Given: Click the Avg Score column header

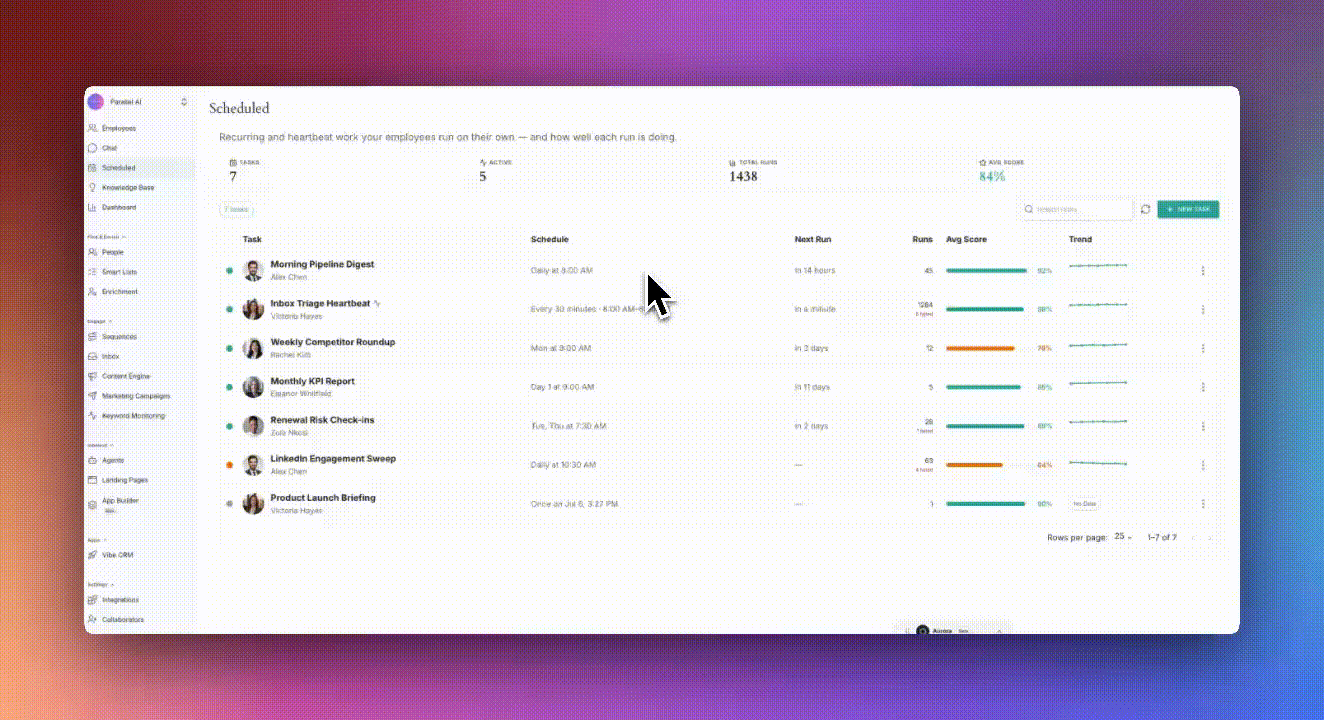Looking at the screenshot, I should [966, 240].
